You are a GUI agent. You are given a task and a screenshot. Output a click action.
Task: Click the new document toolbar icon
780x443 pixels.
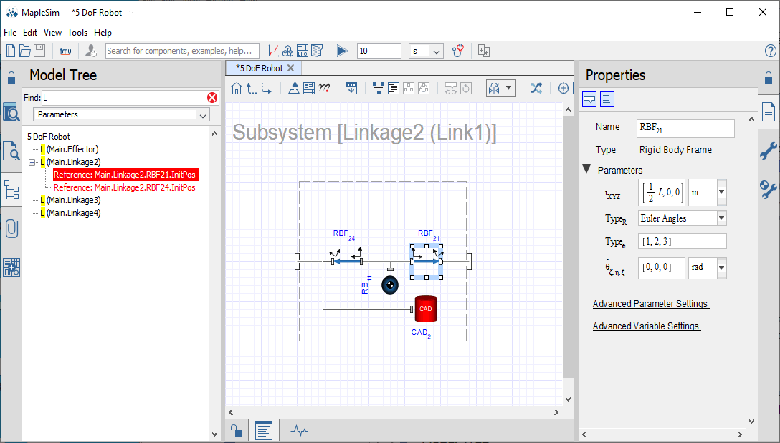(x=11, y=50)
